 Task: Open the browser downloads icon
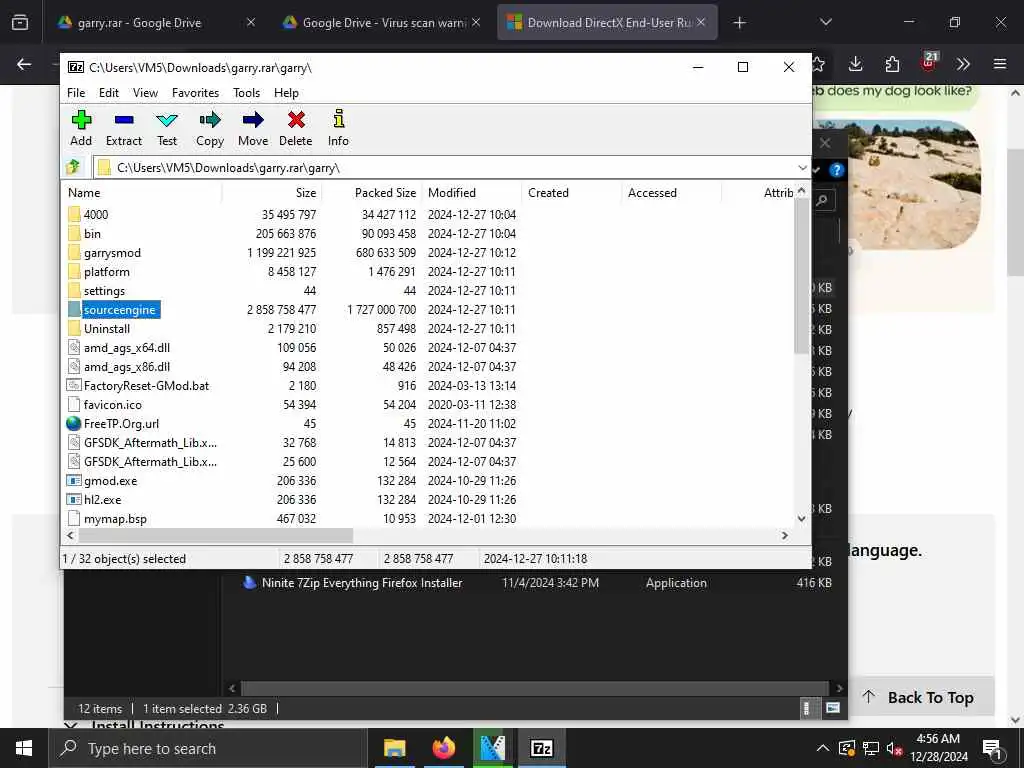point(856,64)
